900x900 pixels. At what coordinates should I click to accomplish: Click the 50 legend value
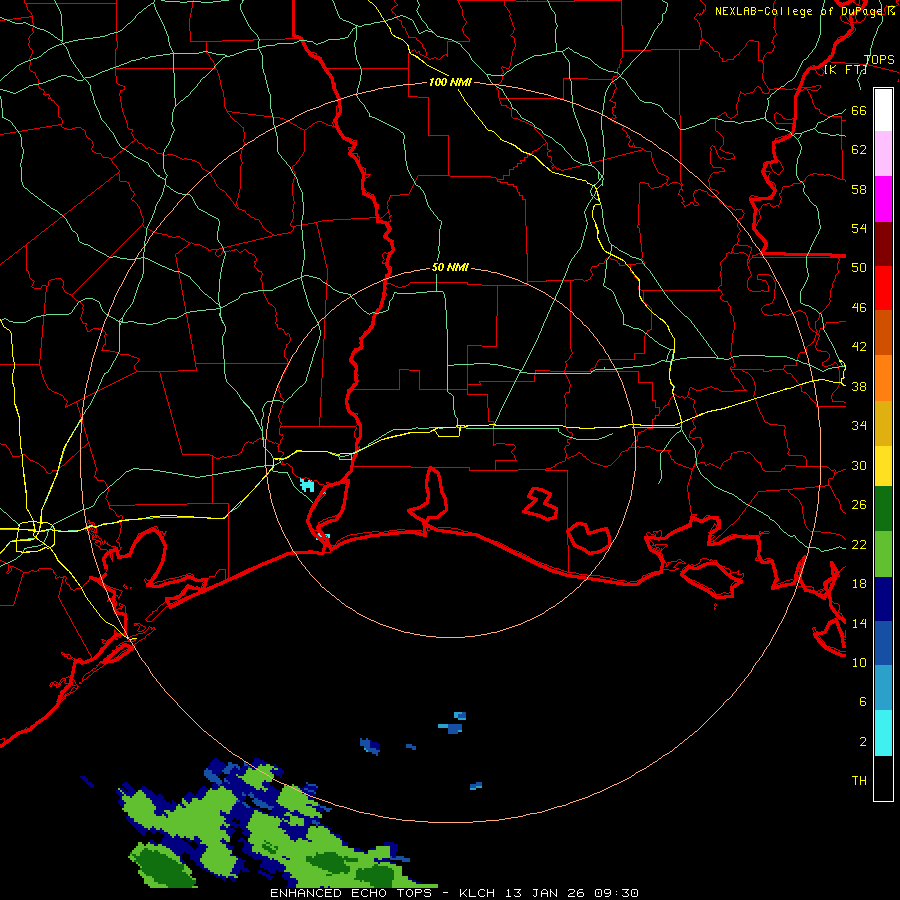(859, 268)
